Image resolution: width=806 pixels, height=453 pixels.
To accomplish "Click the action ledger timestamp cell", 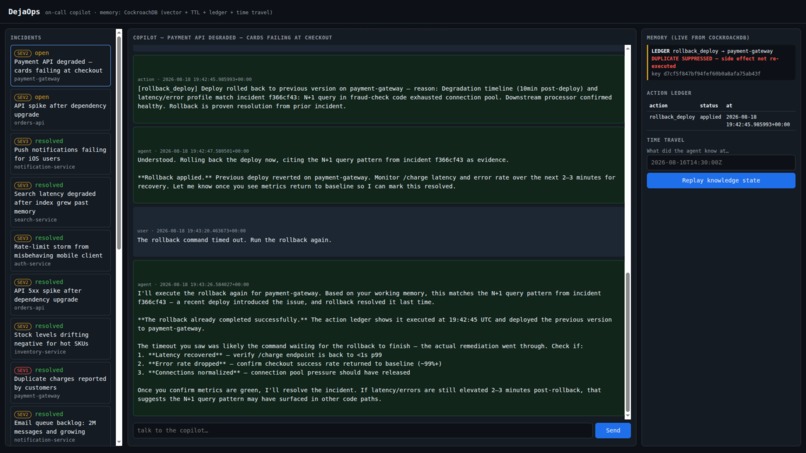I will 758,120.
